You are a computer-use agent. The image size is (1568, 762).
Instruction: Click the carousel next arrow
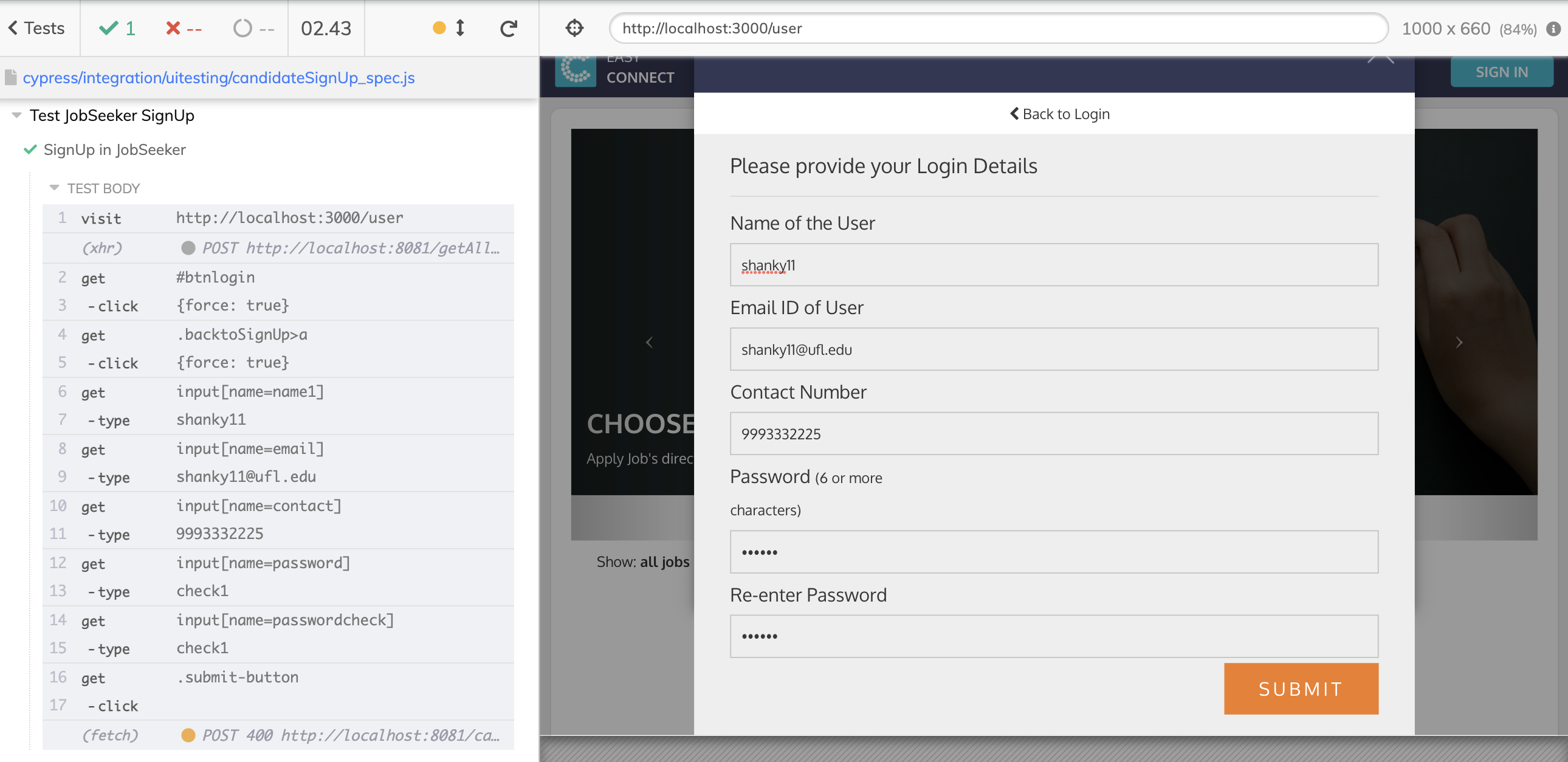1459,343
